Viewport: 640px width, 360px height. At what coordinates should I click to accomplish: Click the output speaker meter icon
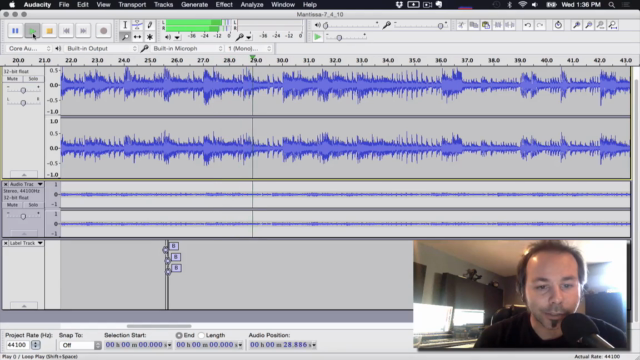pos(168,37)
